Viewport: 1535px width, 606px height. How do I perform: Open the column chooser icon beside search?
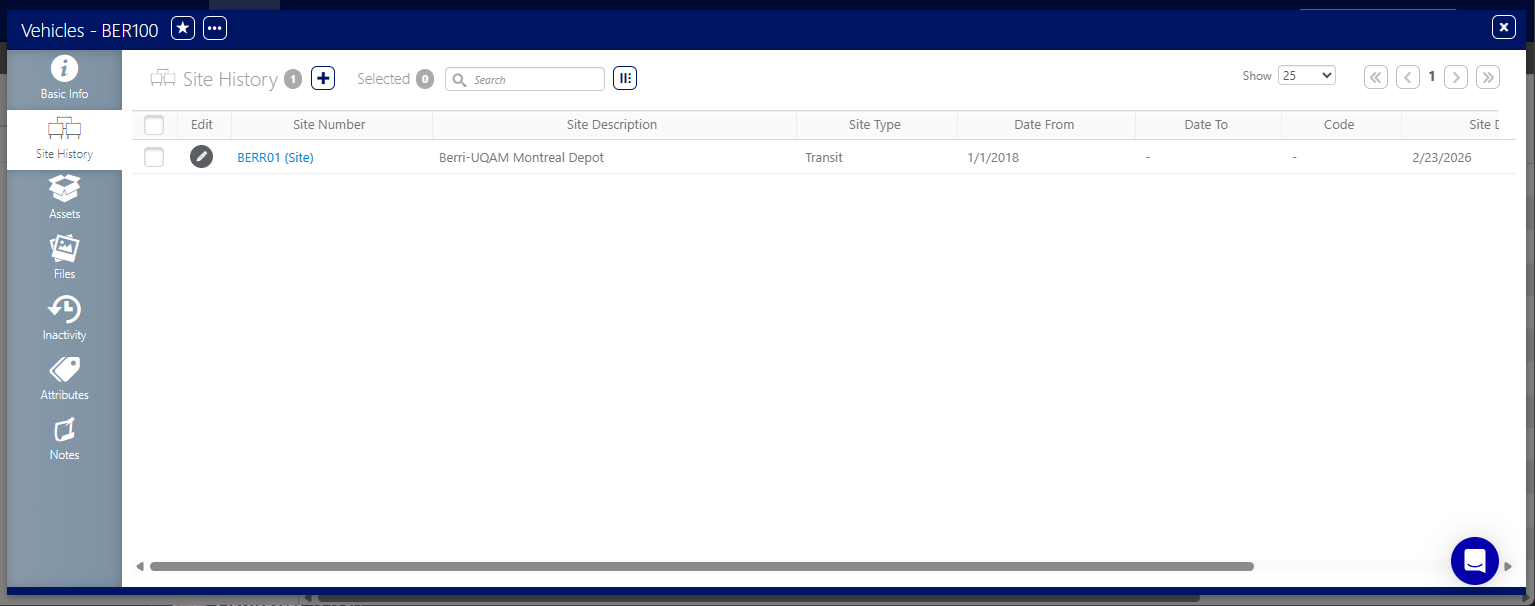[x=625, y=78]
